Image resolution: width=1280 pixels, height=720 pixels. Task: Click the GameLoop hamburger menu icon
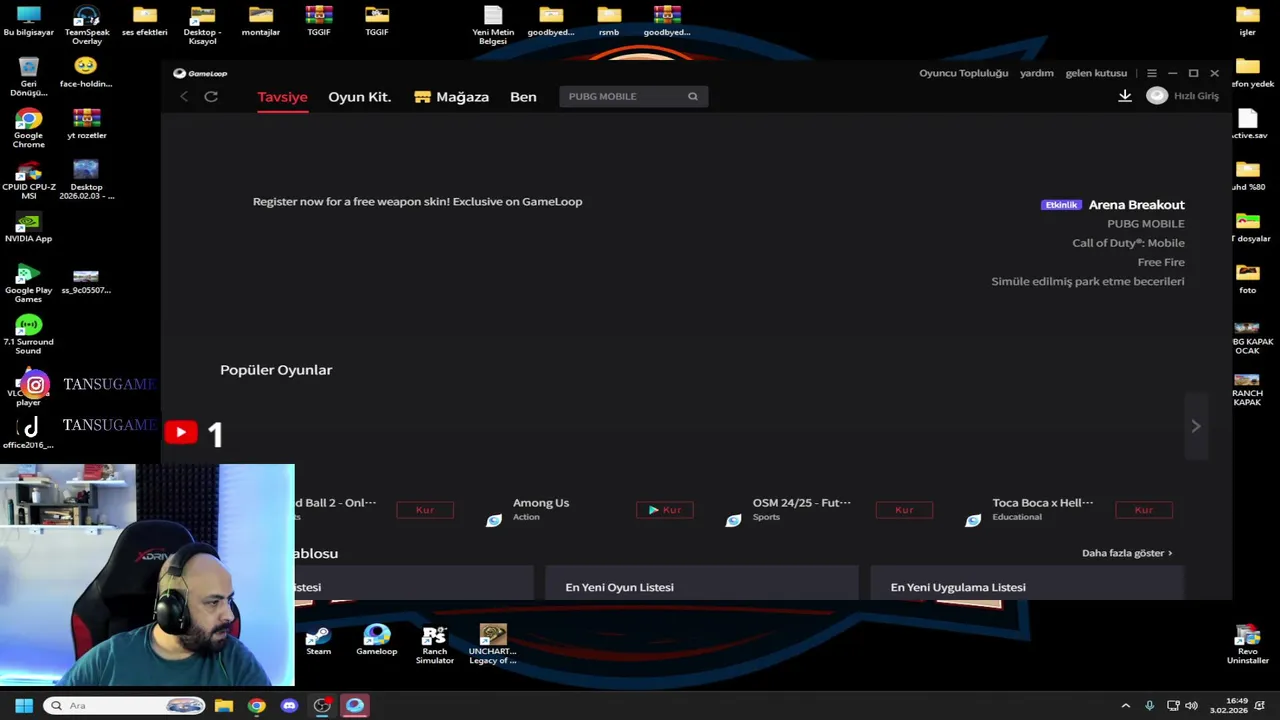pyautogui.click(x=1152, y=73)
